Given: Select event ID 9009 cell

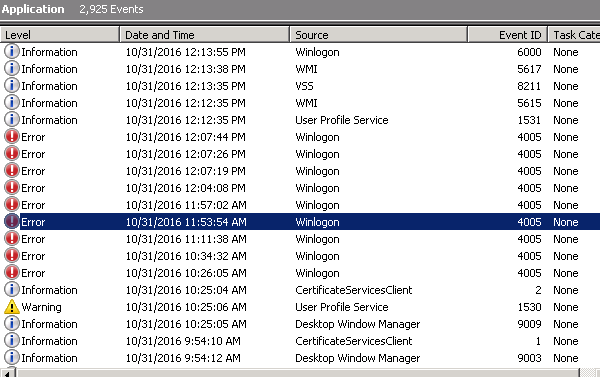Looking at the screenshot, I should tap(529, 324).
